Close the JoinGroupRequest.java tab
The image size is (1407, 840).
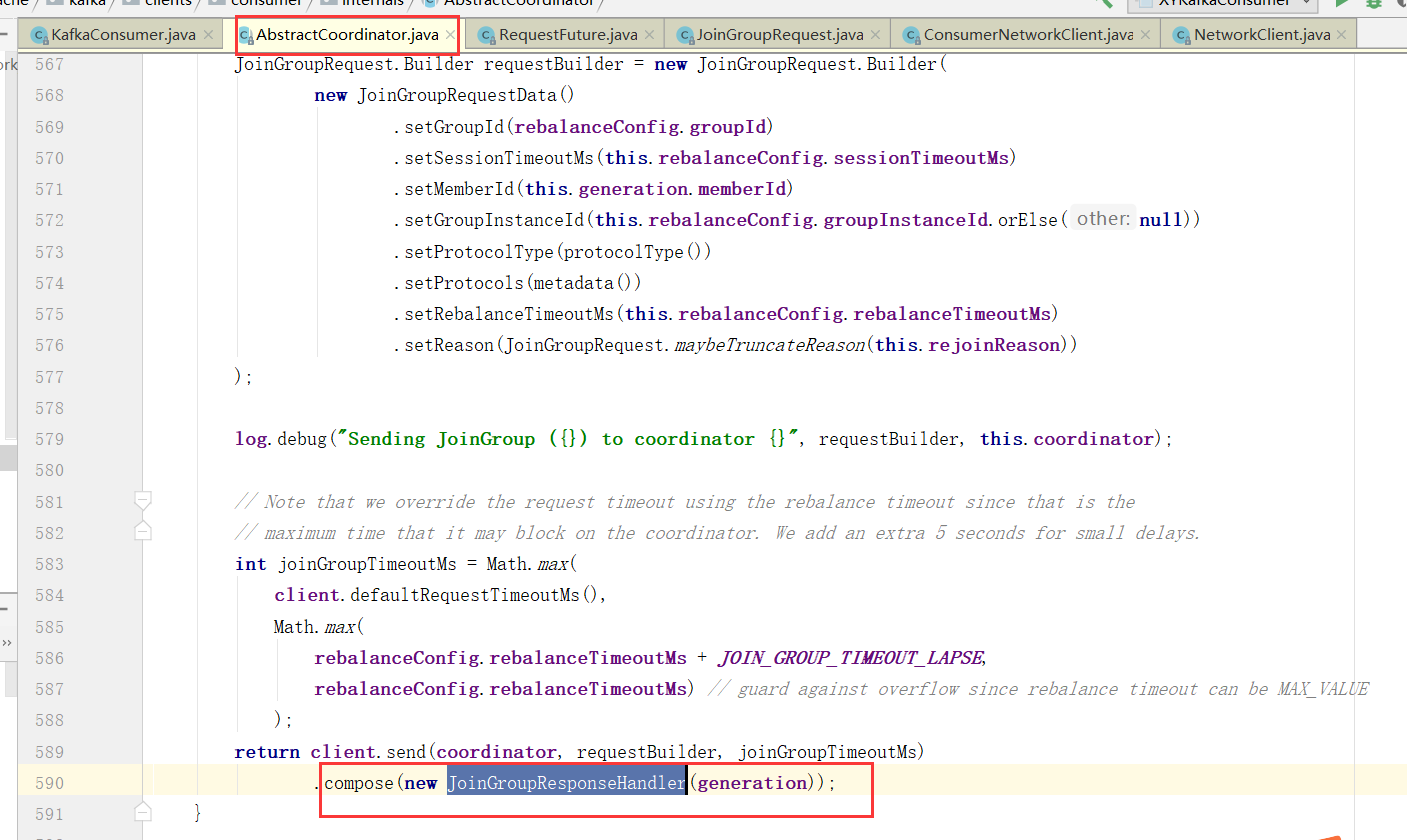coord(876,35)
